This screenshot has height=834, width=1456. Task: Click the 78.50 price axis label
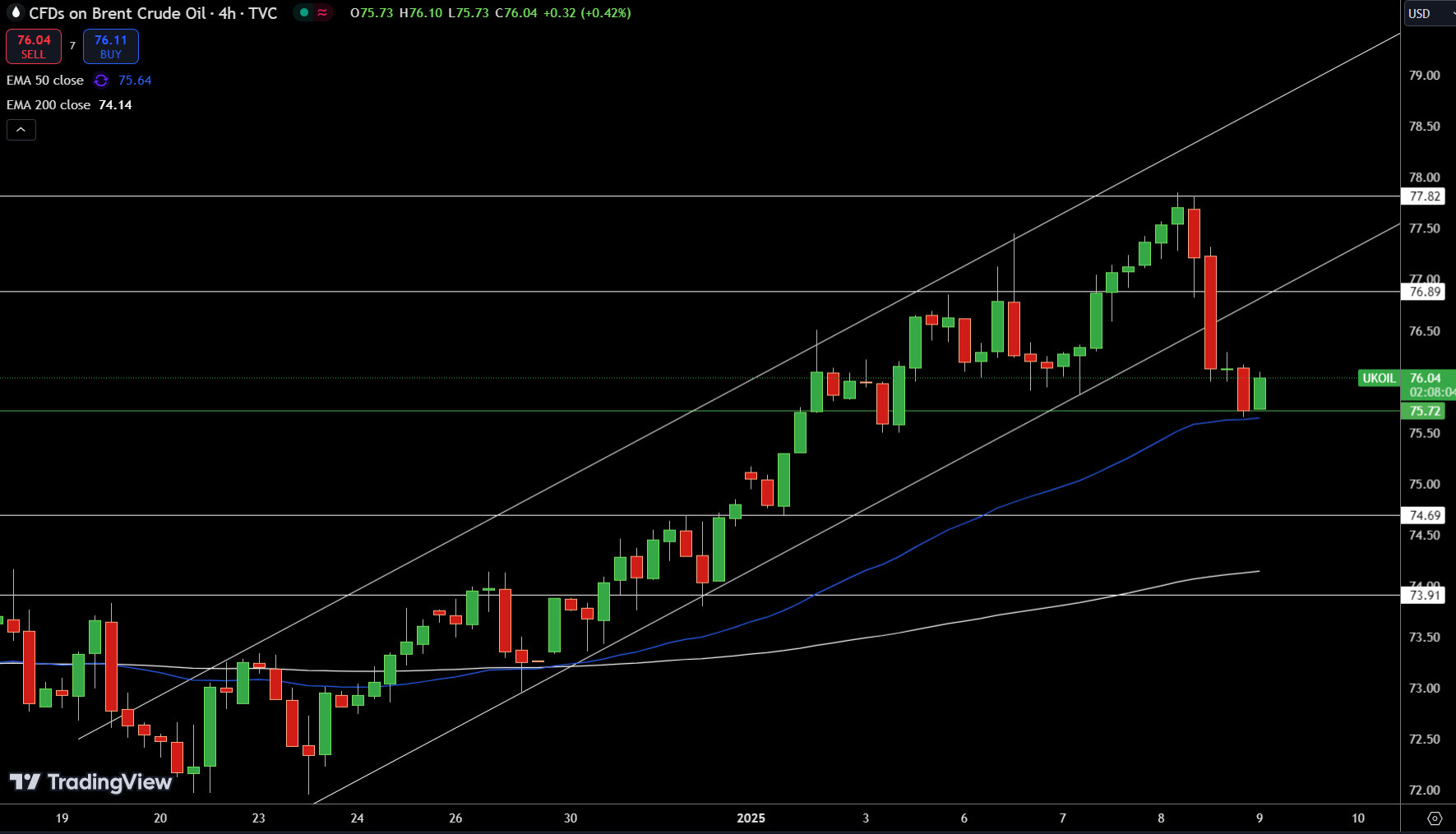tap(1425, 127)
